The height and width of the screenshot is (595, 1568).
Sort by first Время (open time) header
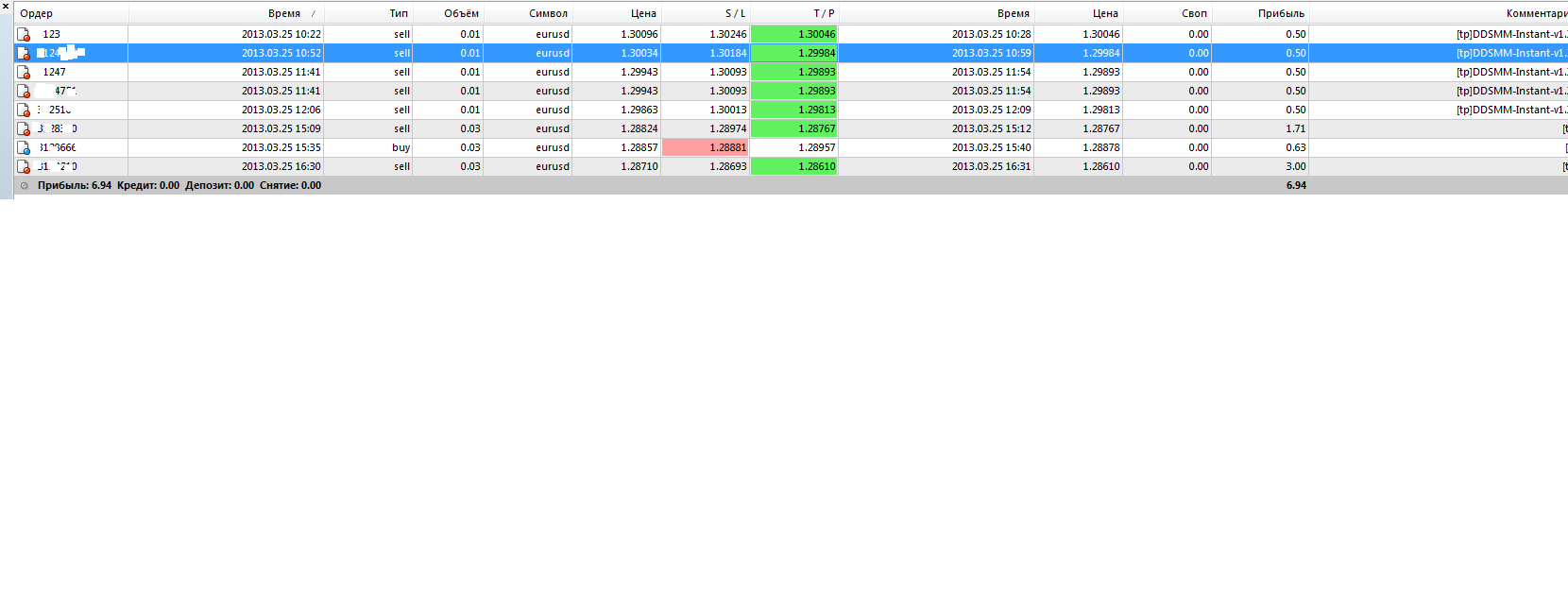pyautogui.click(x=284, y=13)
